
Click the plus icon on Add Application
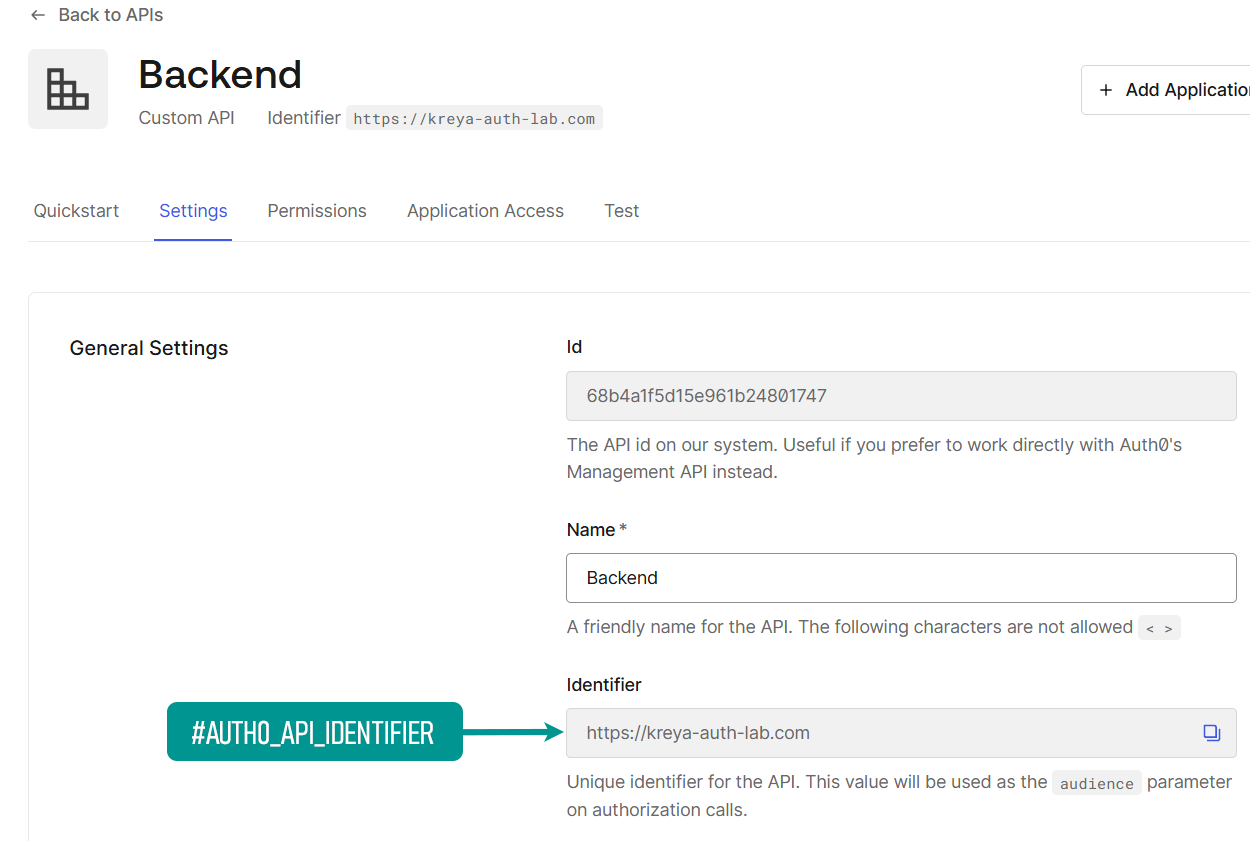(1106, 90)
